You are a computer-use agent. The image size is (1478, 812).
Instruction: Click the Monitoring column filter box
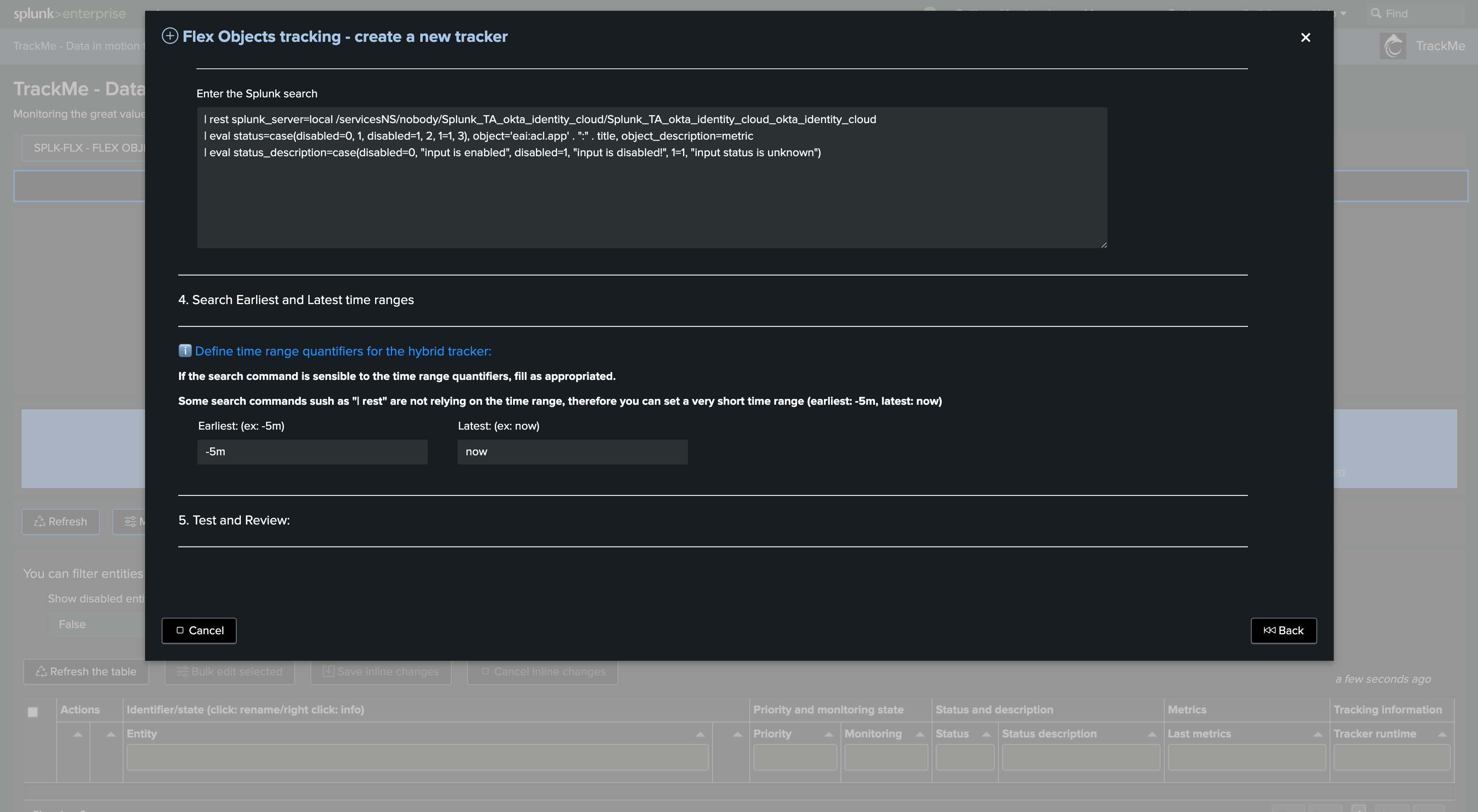[x=886, y=757]
